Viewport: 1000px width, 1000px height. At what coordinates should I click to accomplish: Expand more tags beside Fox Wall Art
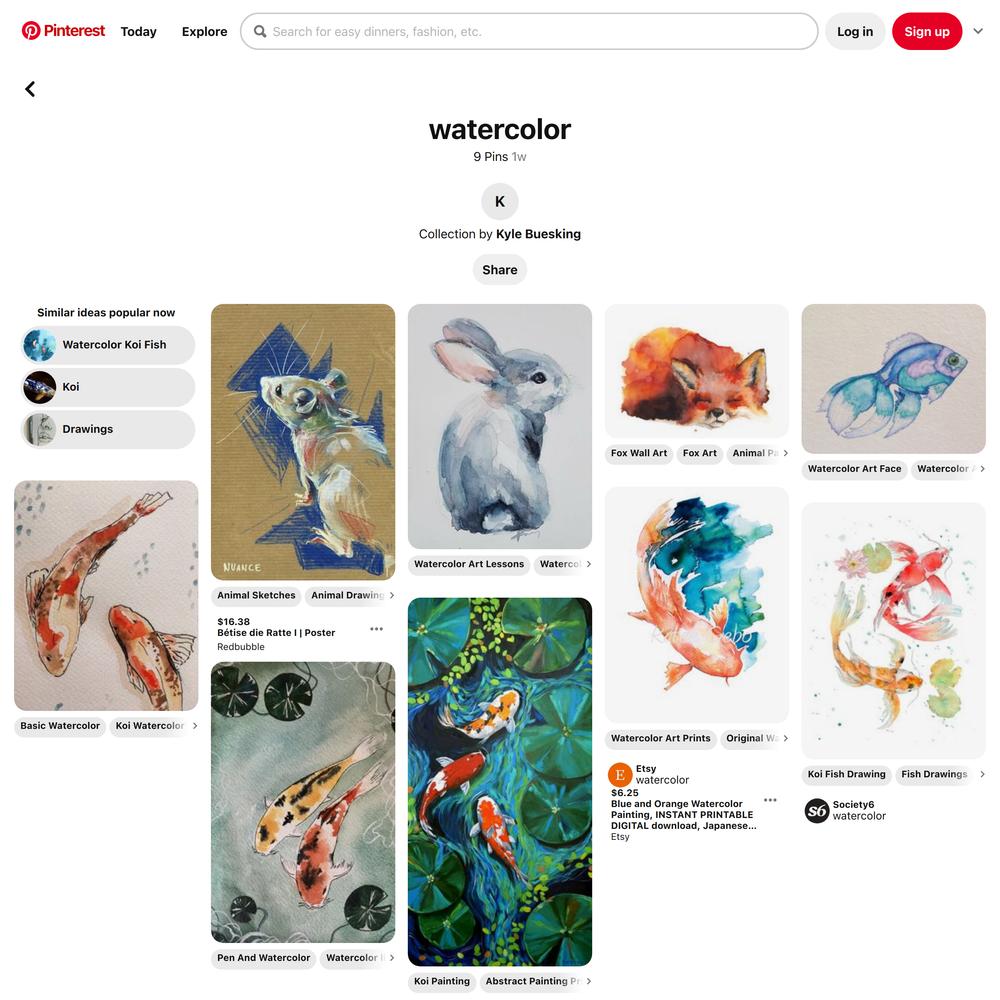click(785, 453)
